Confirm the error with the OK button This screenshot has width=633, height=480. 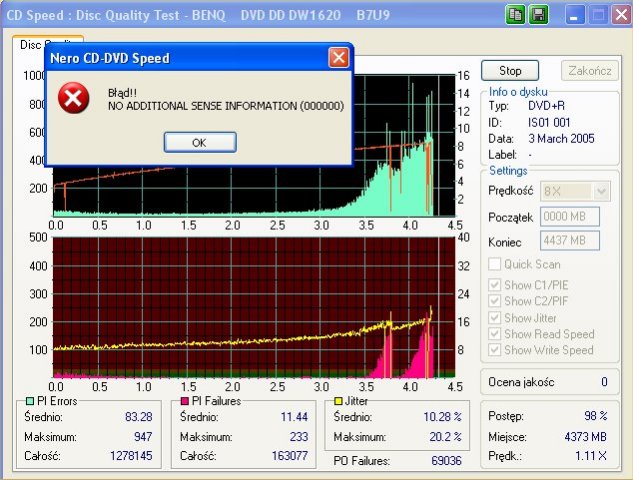(x=200, y=143)
